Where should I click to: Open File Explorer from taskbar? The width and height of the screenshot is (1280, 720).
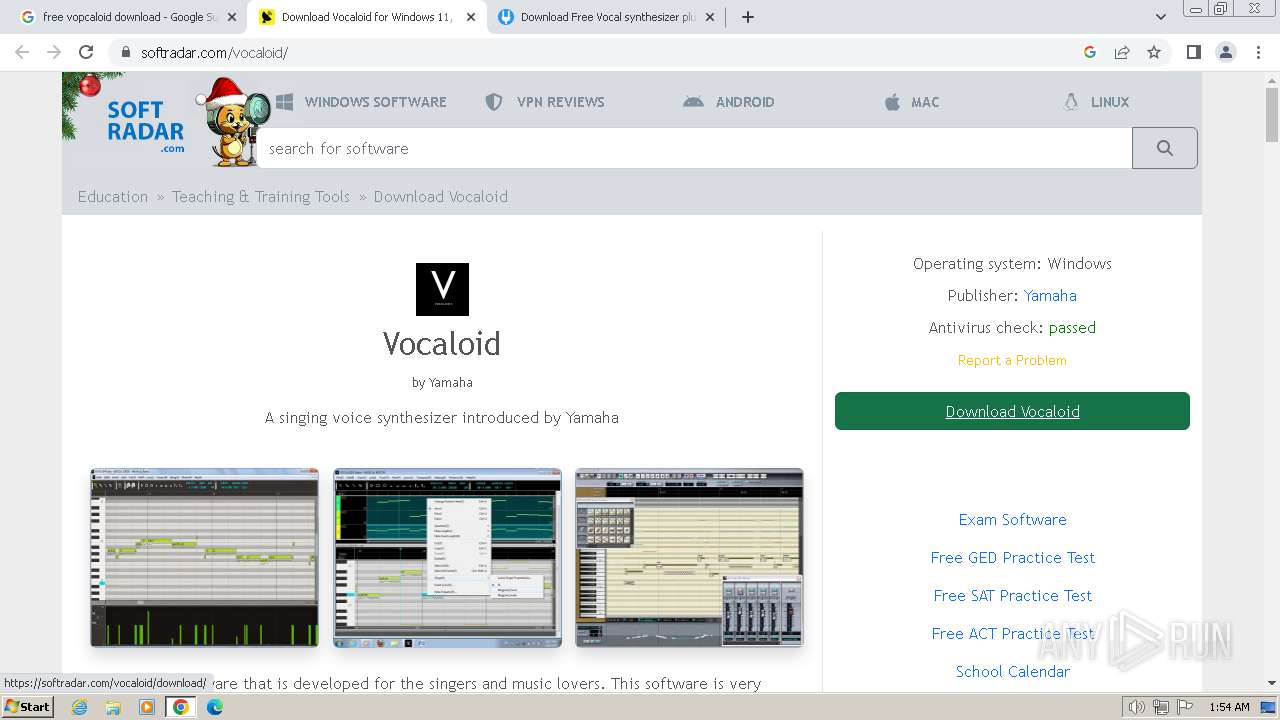113,707
